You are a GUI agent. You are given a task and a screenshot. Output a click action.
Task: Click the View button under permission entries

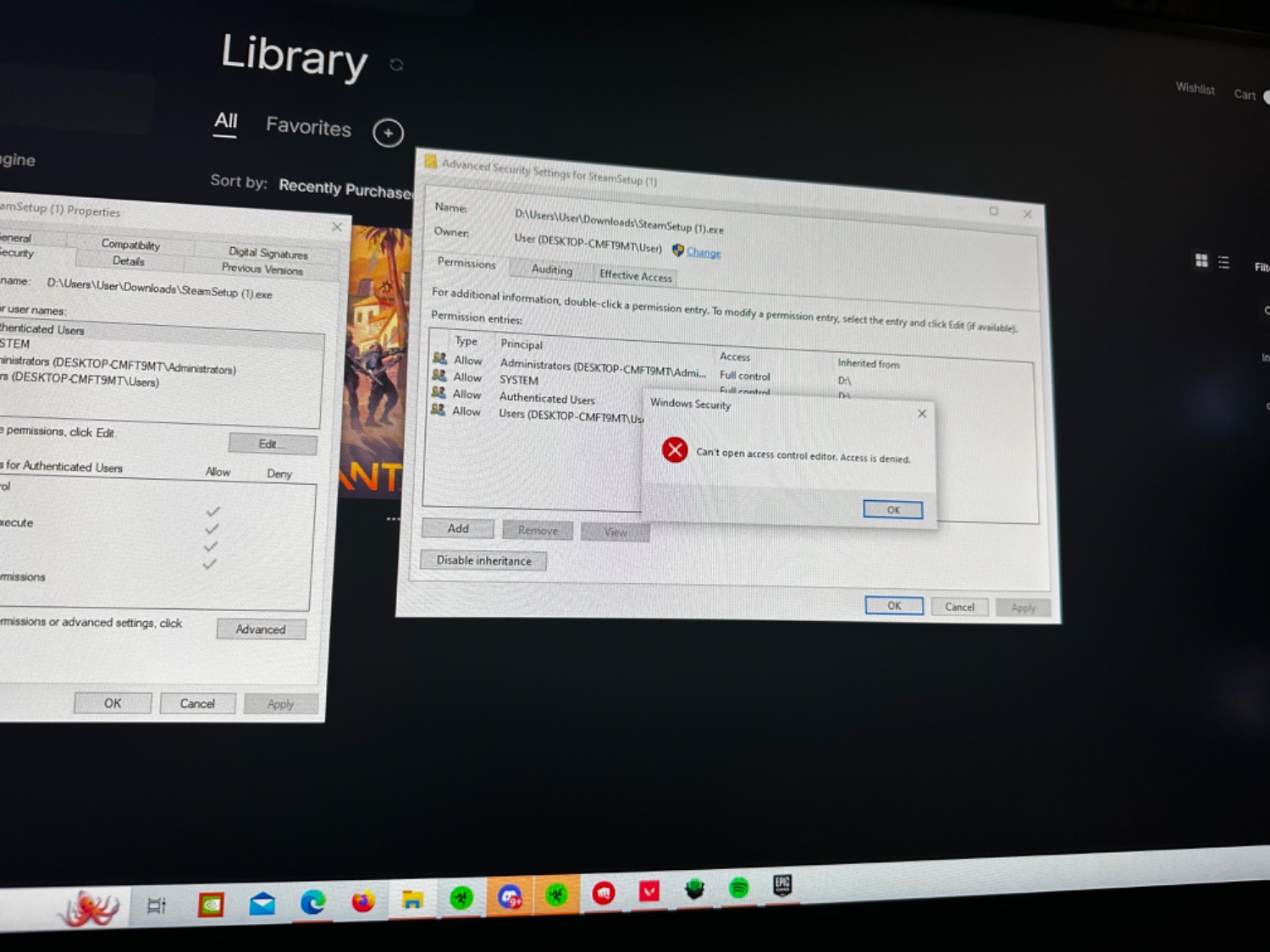tap(616, 532)
